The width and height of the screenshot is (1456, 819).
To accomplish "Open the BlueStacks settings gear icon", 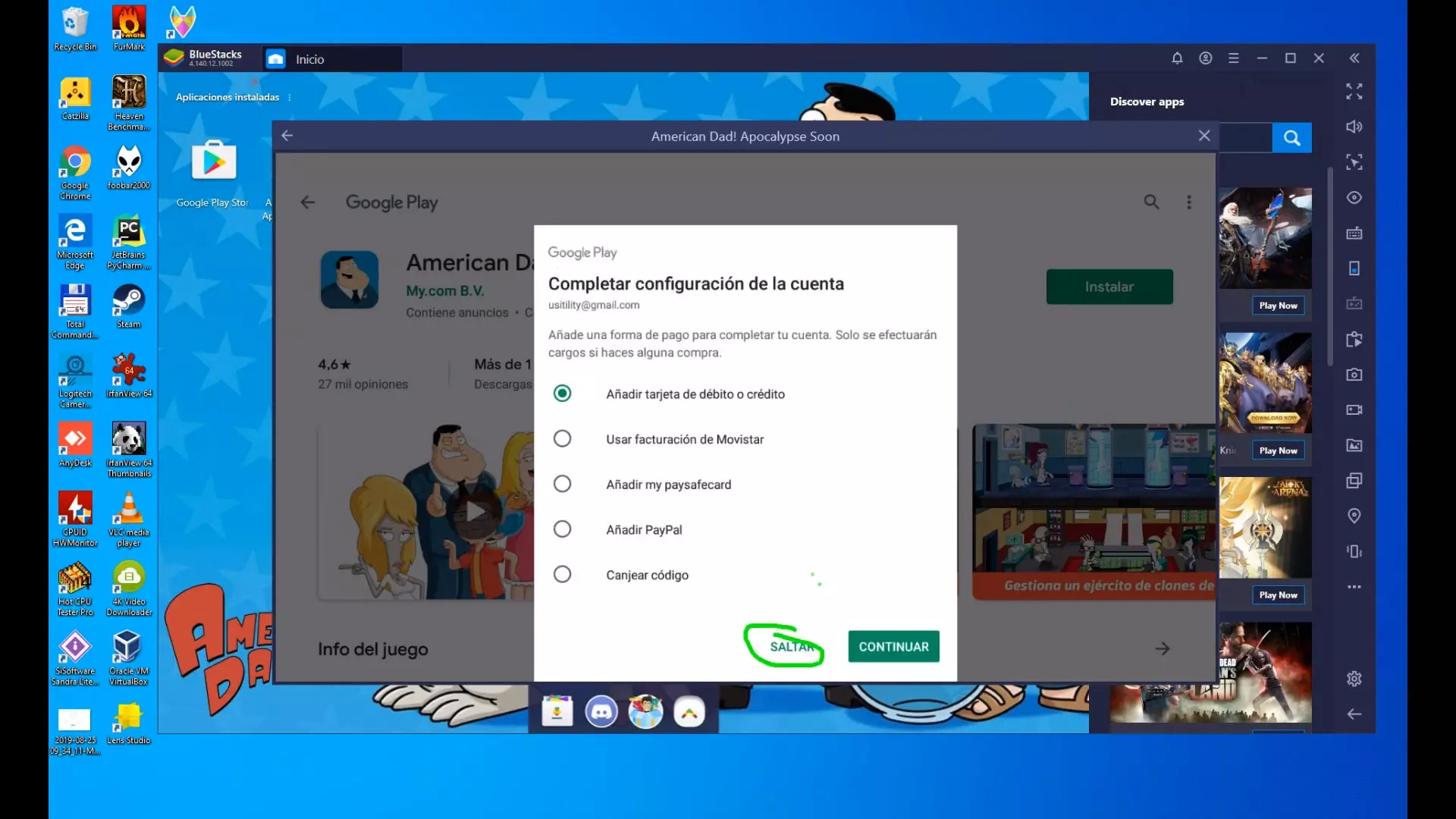I will 1354,679.
